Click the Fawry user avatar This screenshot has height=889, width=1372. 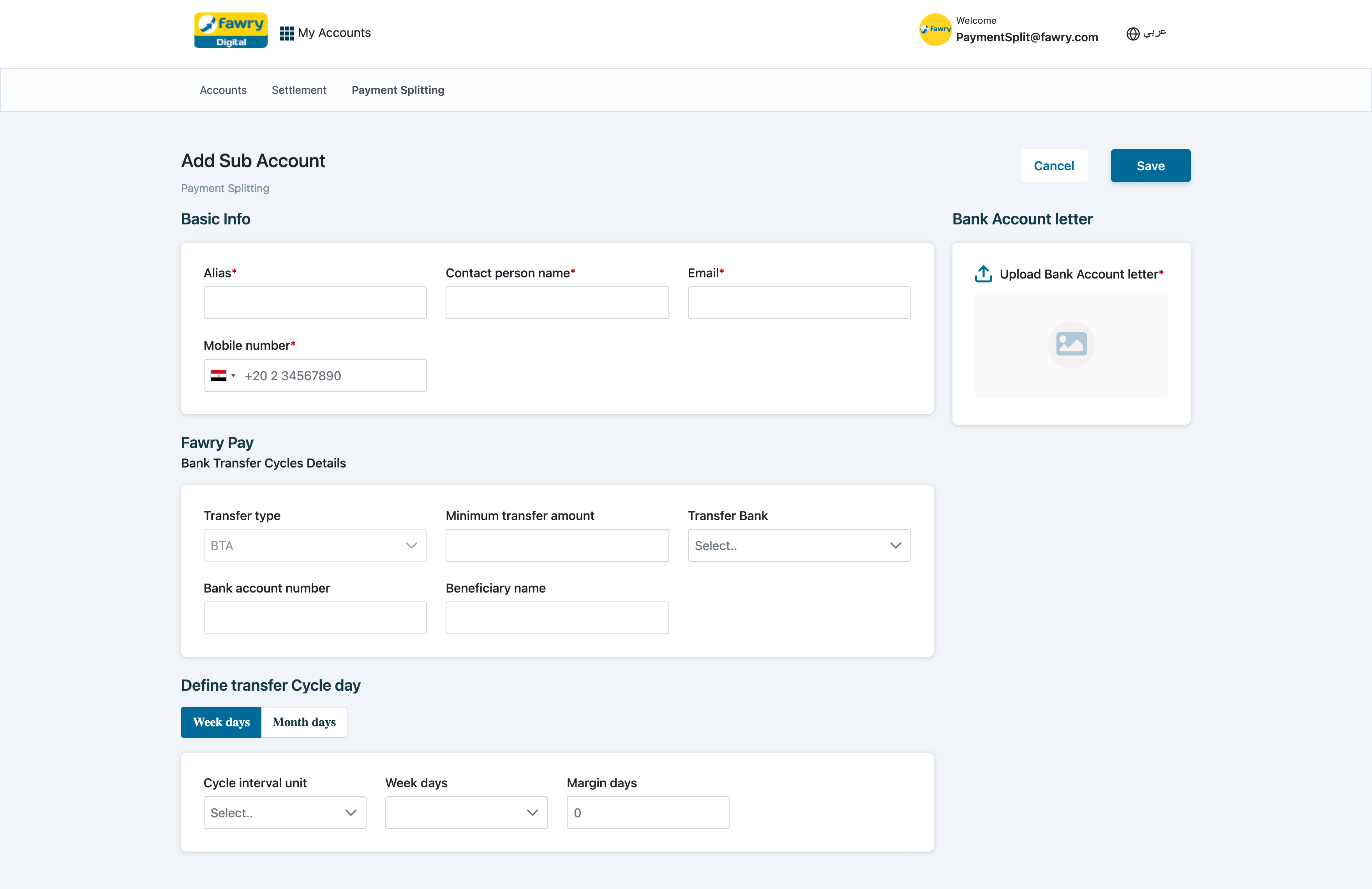click(935, 29)
